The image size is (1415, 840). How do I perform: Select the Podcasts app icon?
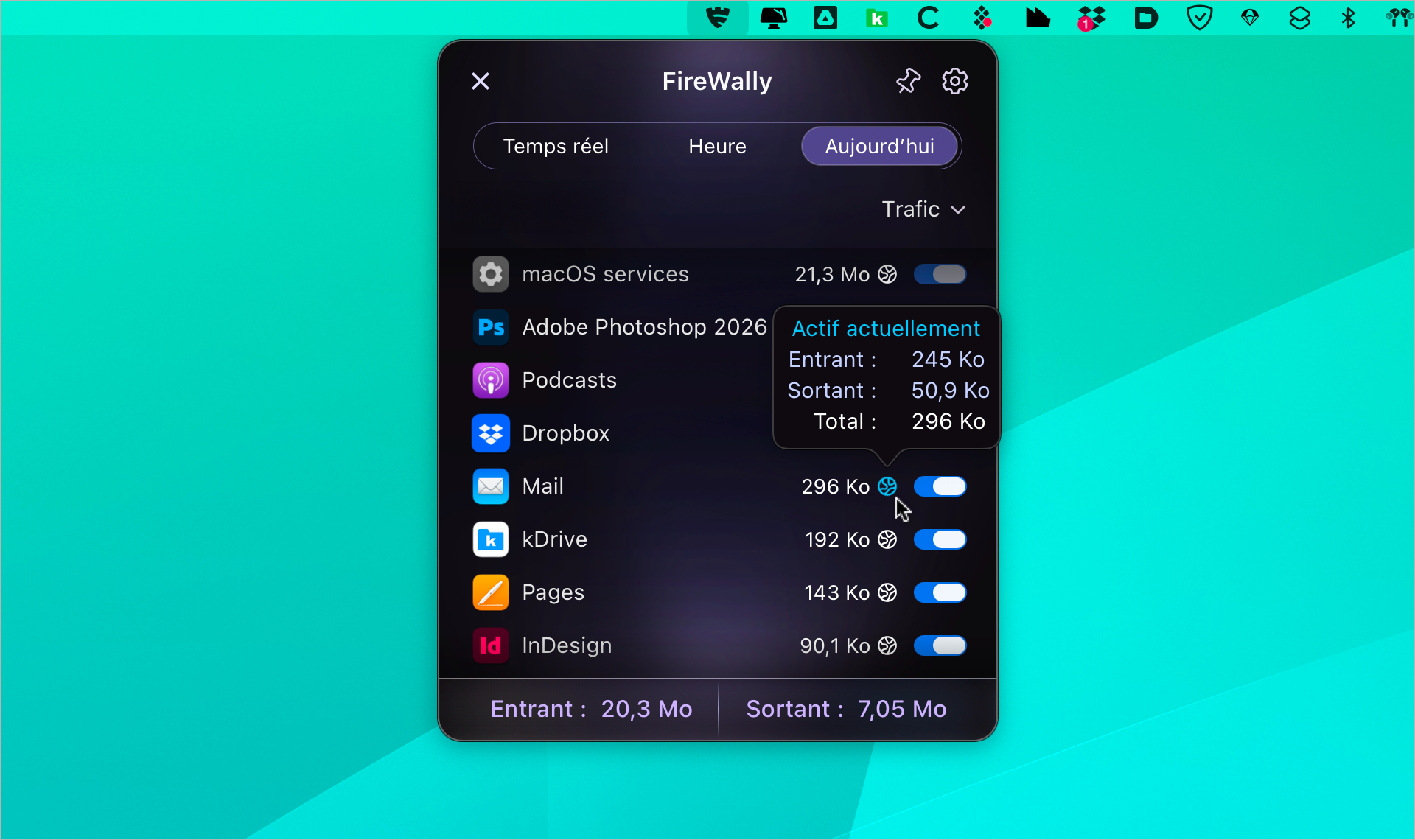(490, 379)
